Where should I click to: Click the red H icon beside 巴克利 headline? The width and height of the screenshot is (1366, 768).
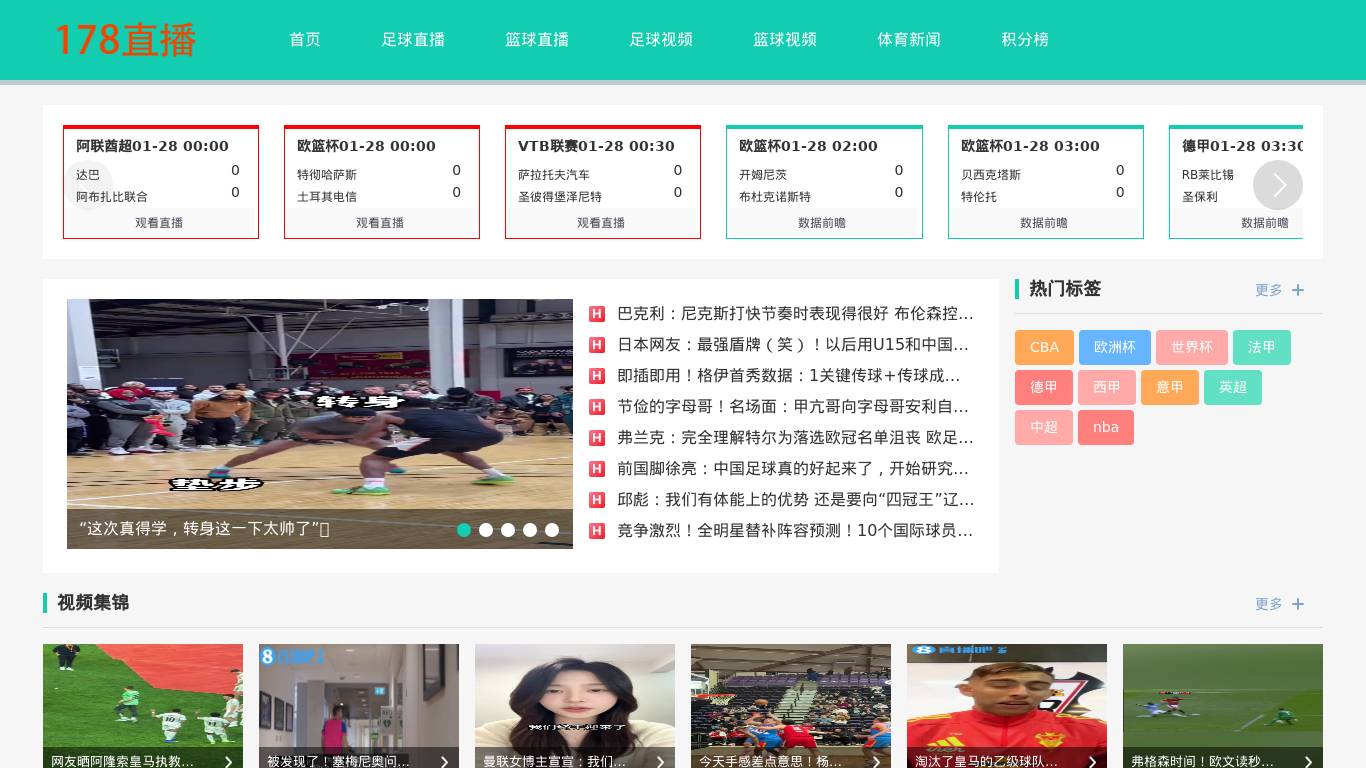pos(597,314)
